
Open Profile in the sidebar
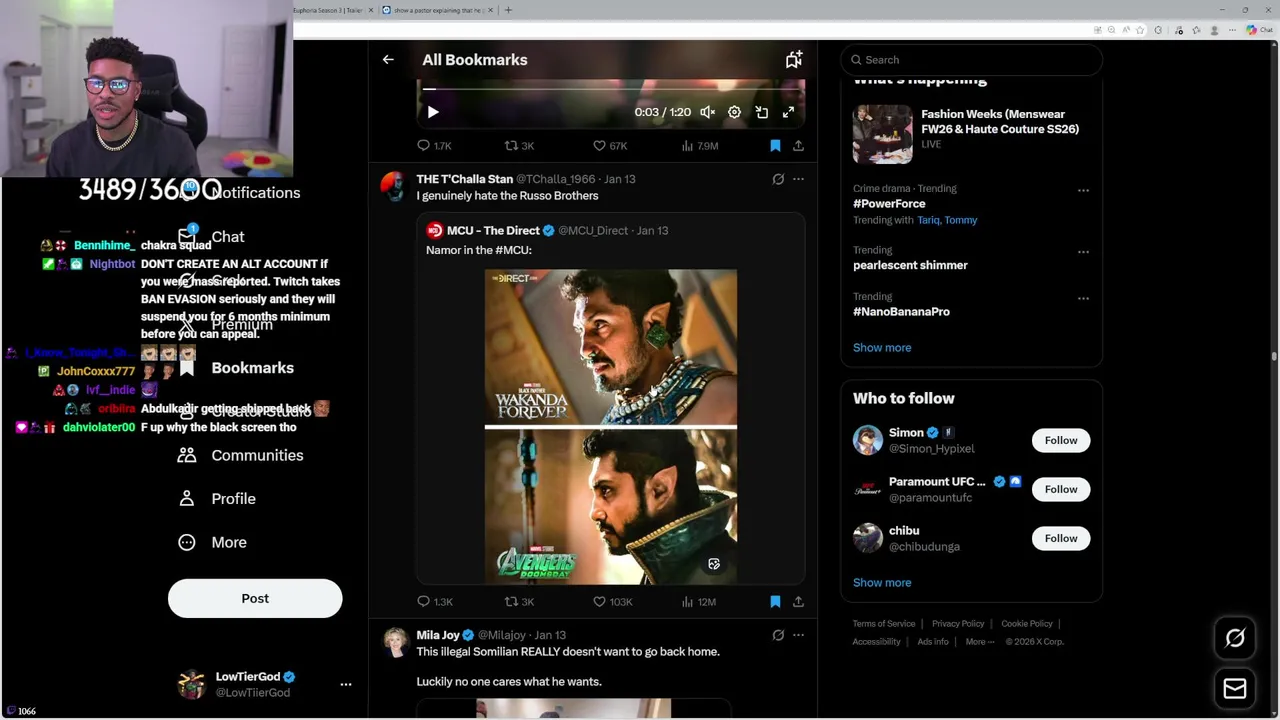(217, 499)
